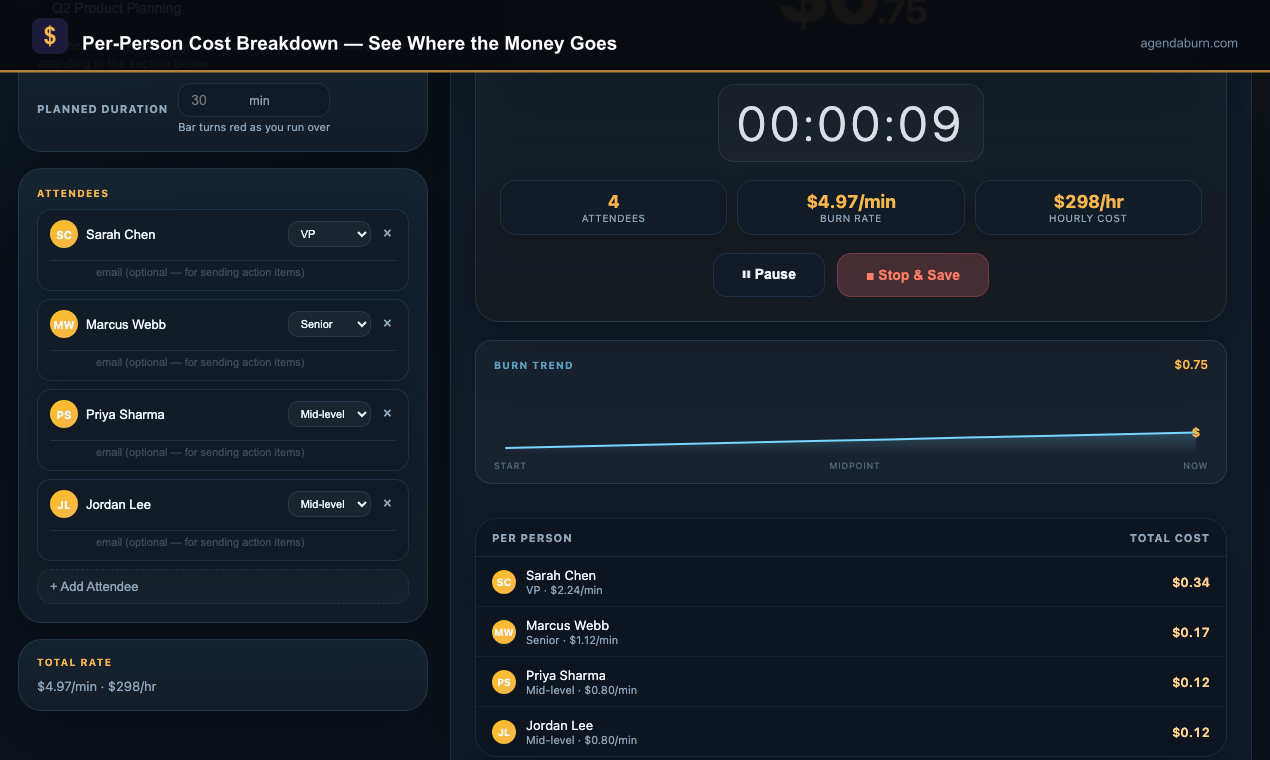Click Sarah Chen's optional email field
The image size is (1270, 760).
pos(223,272)
